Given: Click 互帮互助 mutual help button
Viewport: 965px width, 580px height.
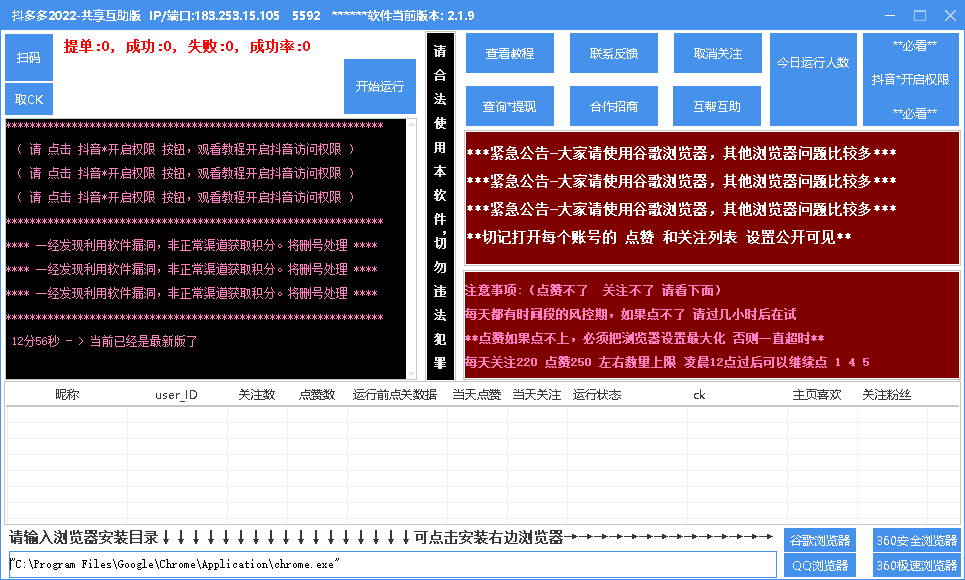Looking at the screenshot, I should click(718, 106).
